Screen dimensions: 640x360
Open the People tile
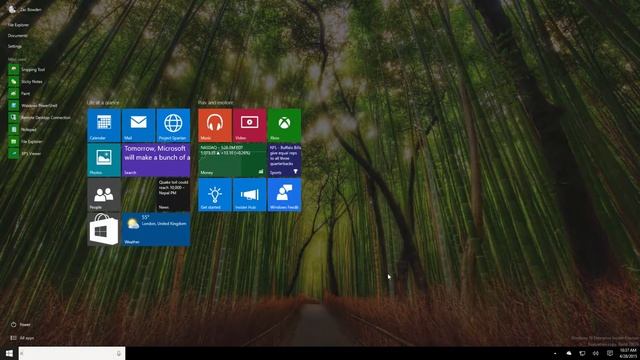pos(104,195)
